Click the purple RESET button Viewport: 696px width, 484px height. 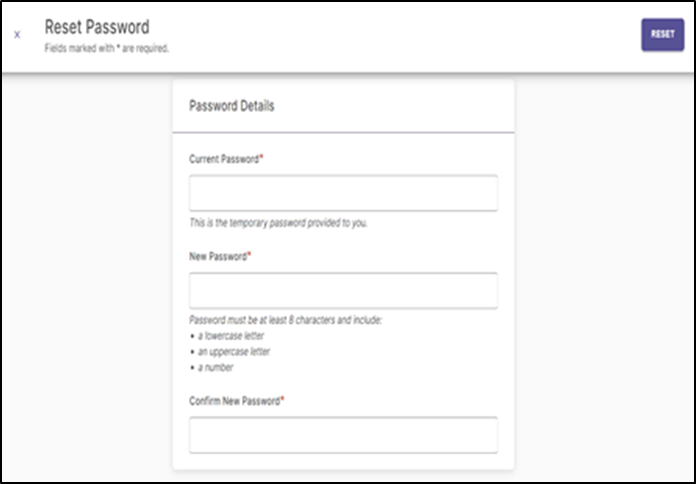click(x=662, y=35)
